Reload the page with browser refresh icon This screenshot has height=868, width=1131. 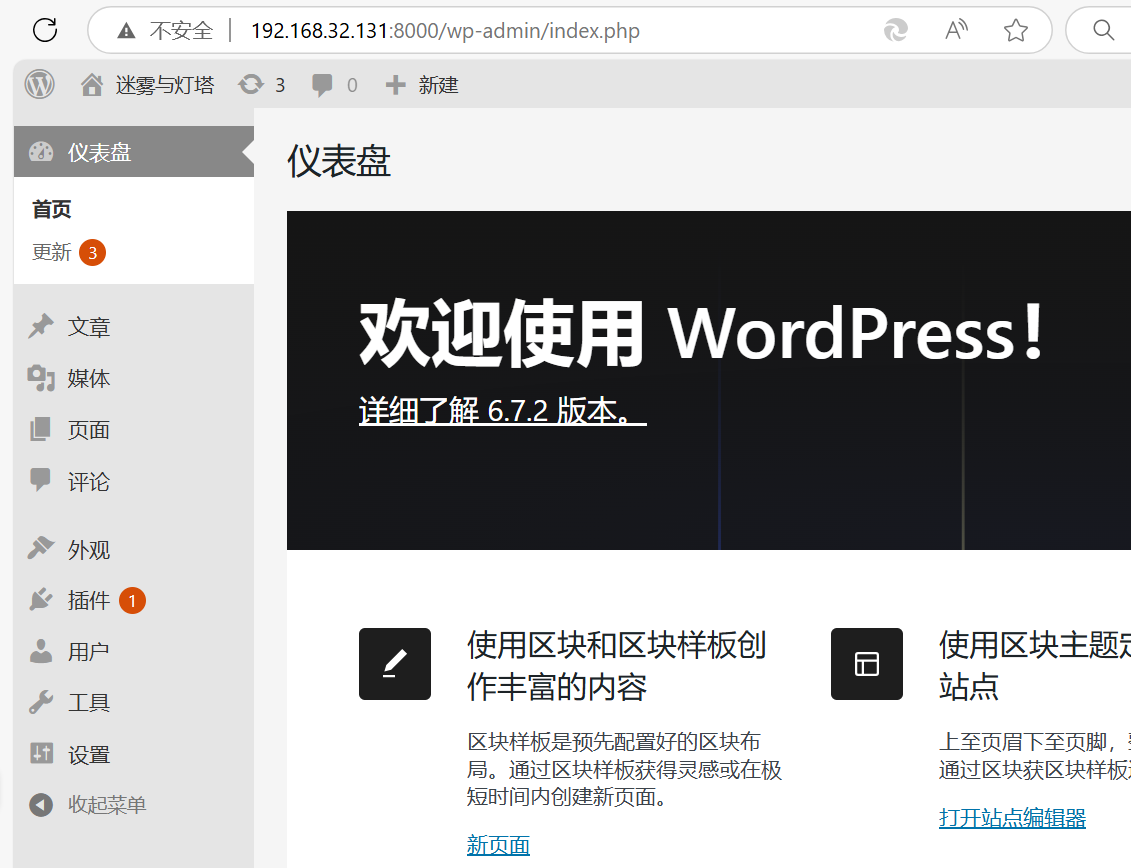pos(45,30)
